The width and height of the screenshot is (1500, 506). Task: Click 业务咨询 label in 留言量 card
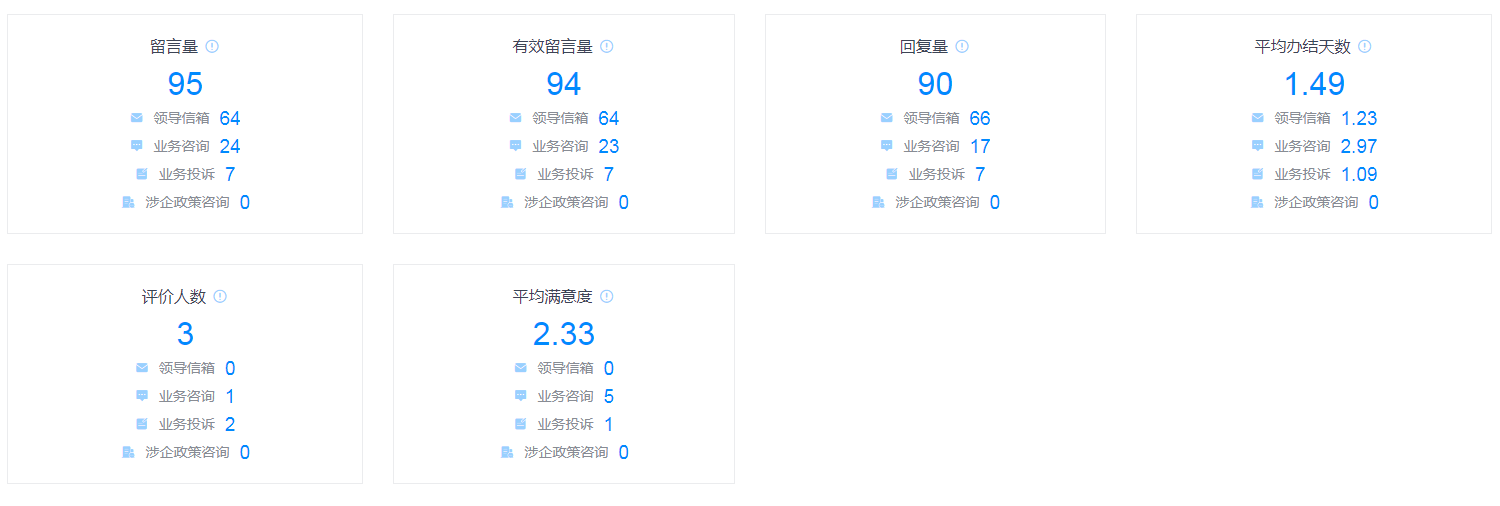pos(181,146)
